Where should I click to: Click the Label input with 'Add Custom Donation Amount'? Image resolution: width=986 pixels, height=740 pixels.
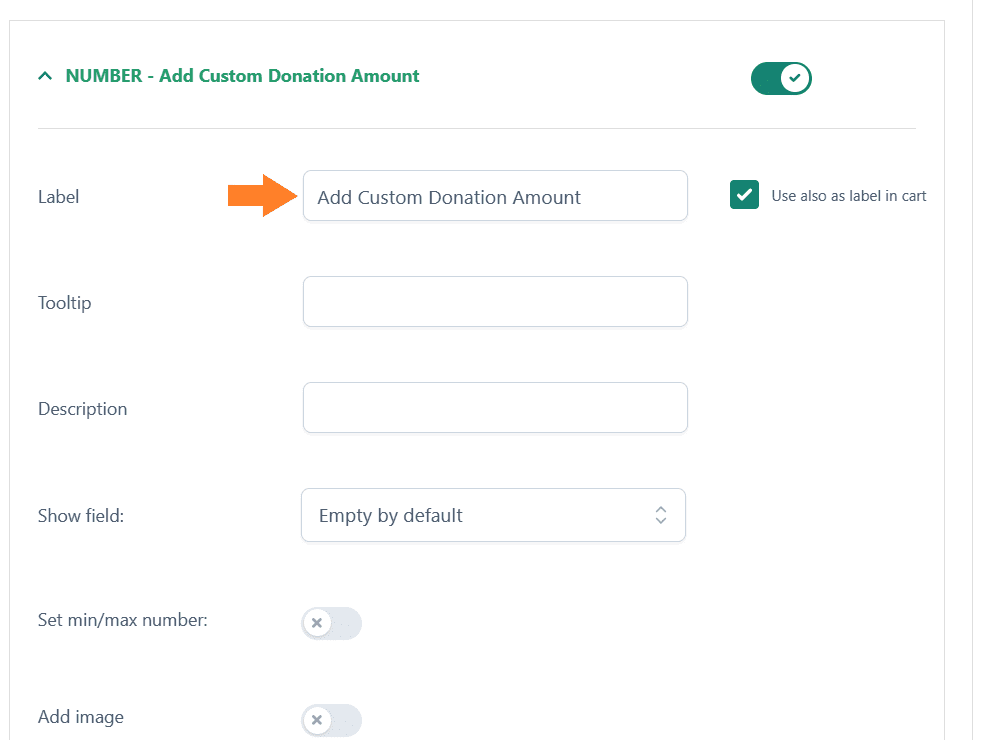point(495,196)
